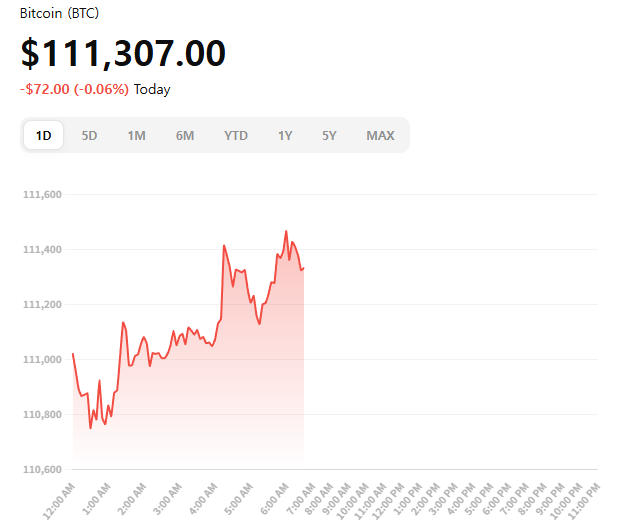Viewport: 630px width, 524px height.
Task: Show MAX range price history
Action: [380, 135]
